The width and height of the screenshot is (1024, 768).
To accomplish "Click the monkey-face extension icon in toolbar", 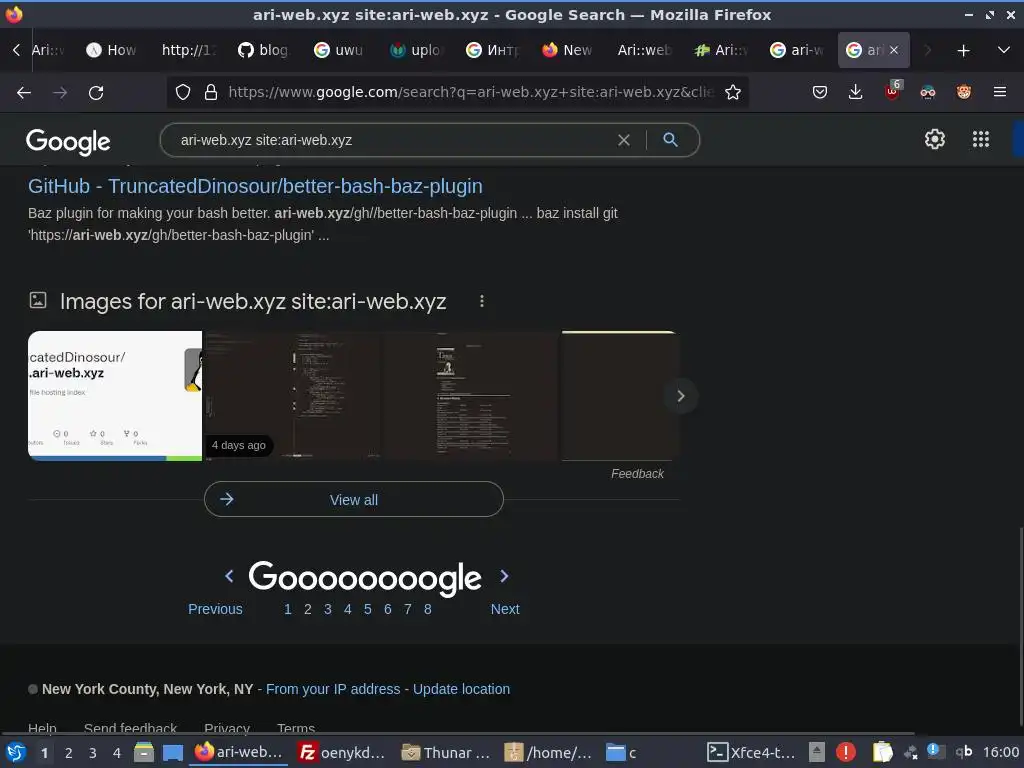I will coord(964,93).
